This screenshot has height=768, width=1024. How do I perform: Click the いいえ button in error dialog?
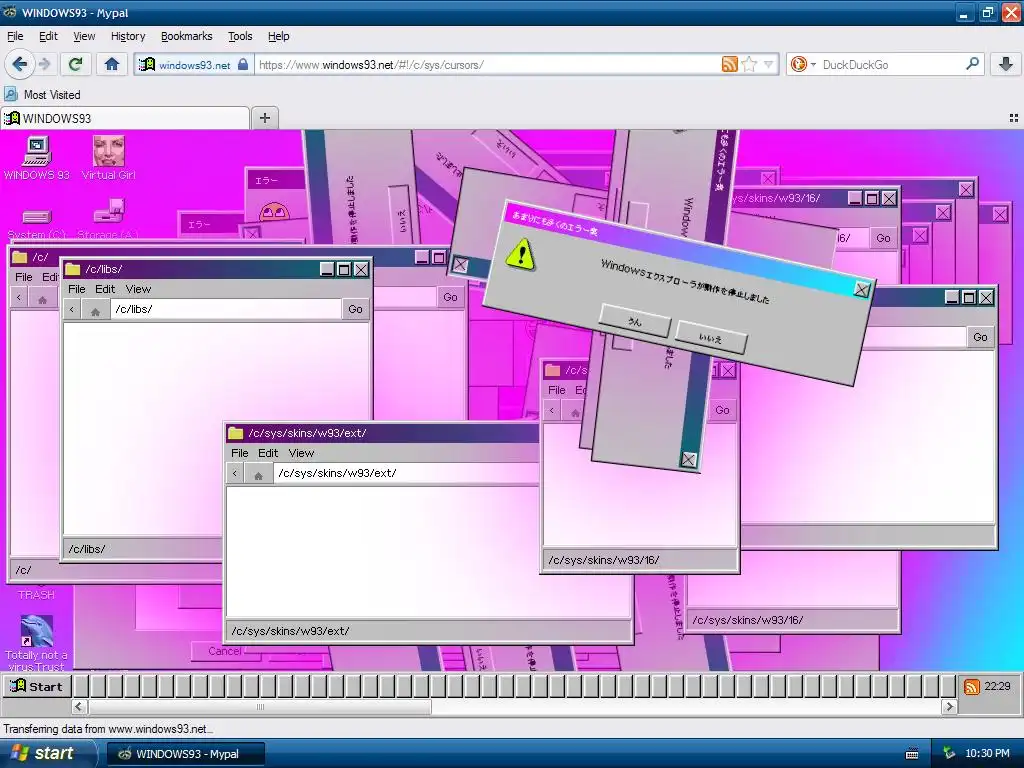(711, 338)
